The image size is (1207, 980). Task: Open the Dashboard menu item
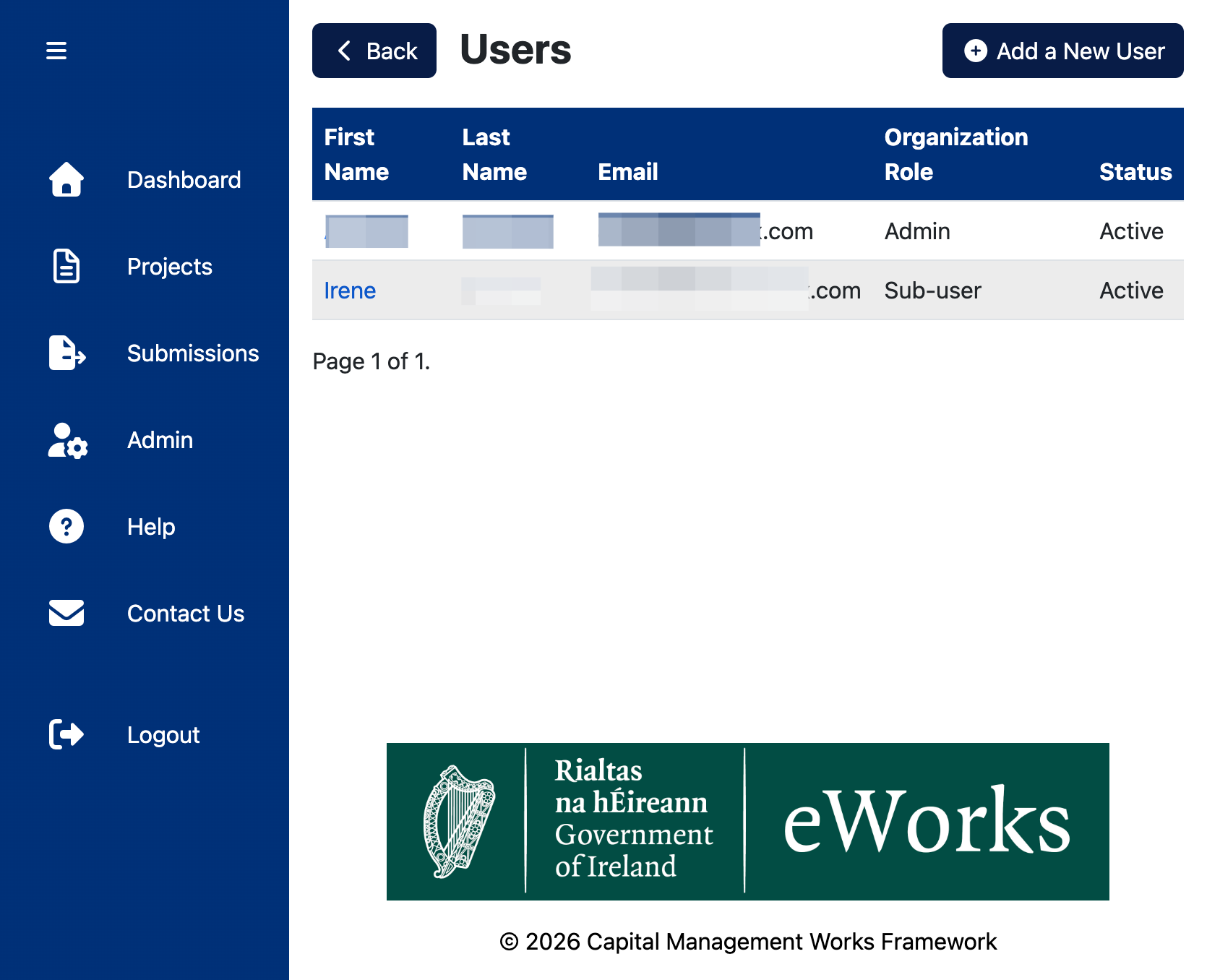[184, 180]
